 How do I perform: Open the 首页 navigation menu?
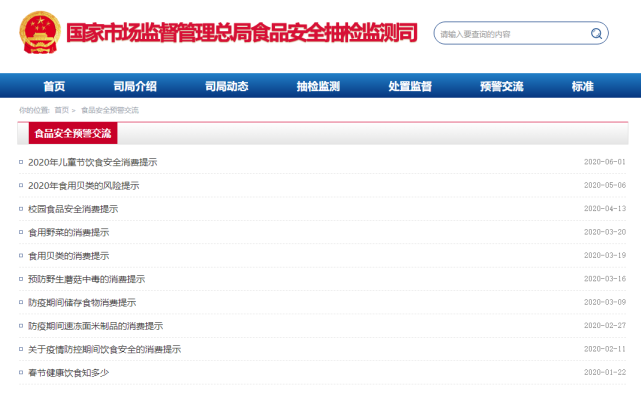click(x=54, y=86)
